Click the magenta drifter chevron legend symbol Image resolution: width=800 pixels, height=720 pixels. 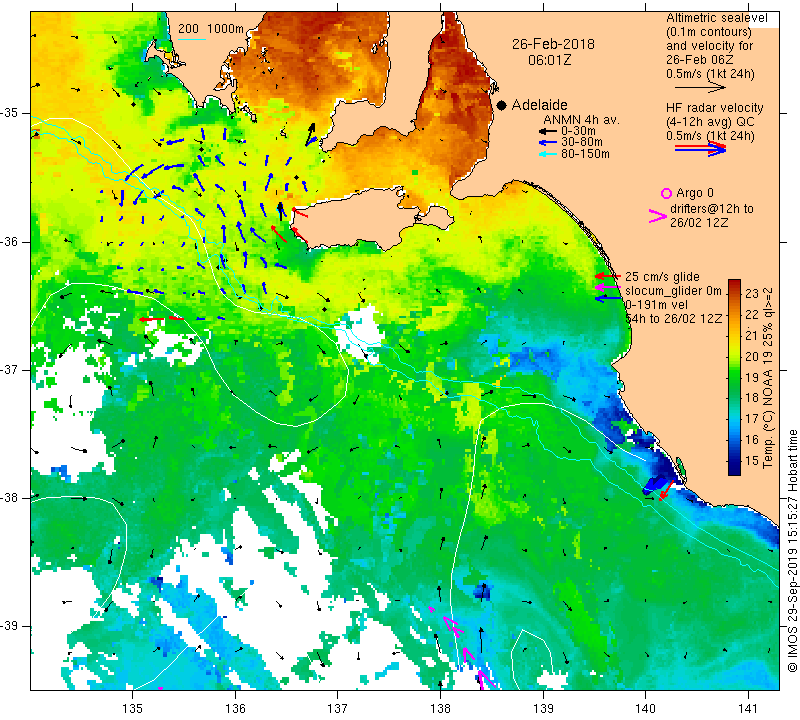pos(658,216)
